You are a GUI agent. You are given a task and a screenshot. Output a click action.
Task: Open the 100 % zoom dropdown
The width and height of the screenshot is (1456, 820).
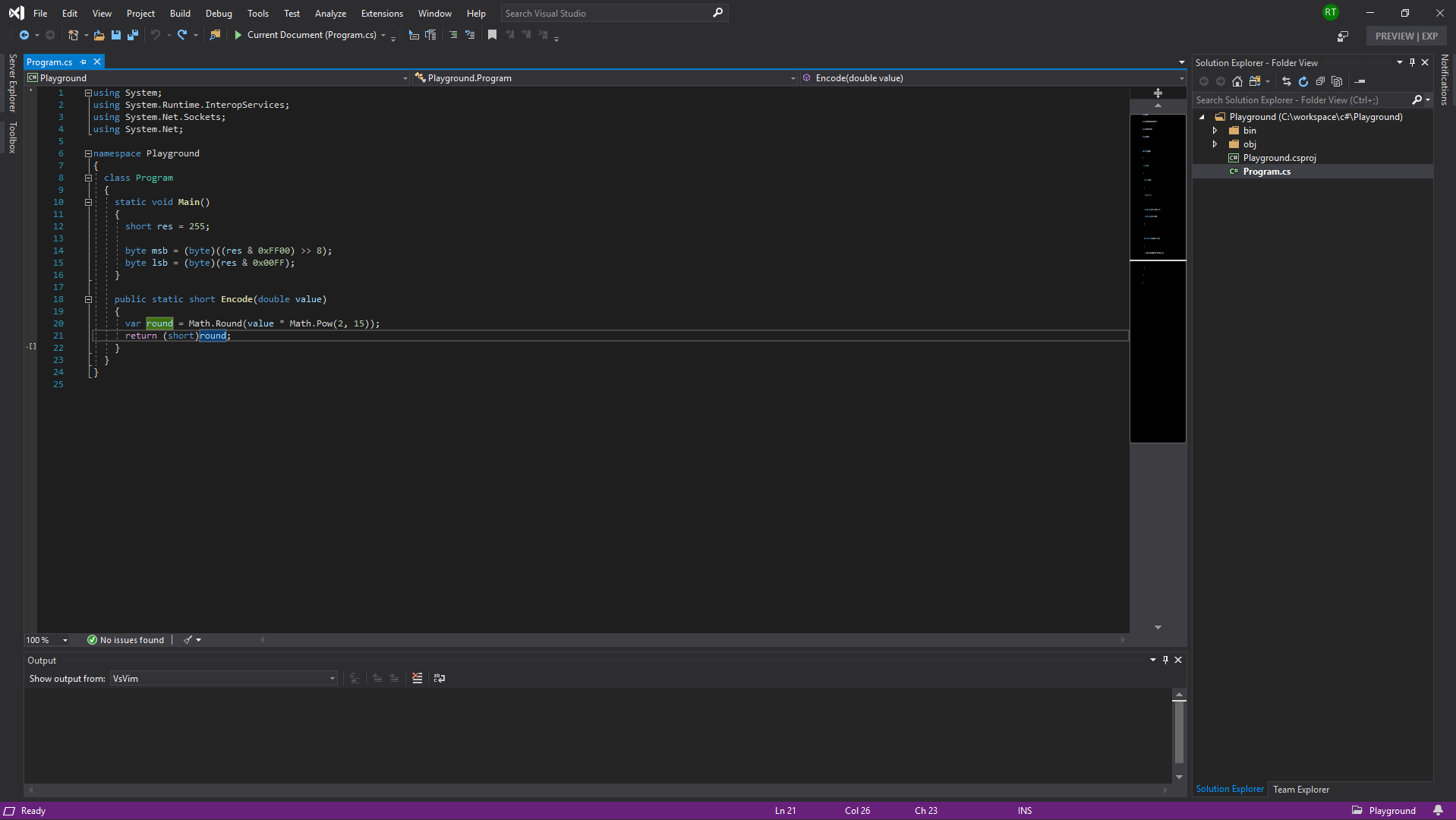point(47,640)
